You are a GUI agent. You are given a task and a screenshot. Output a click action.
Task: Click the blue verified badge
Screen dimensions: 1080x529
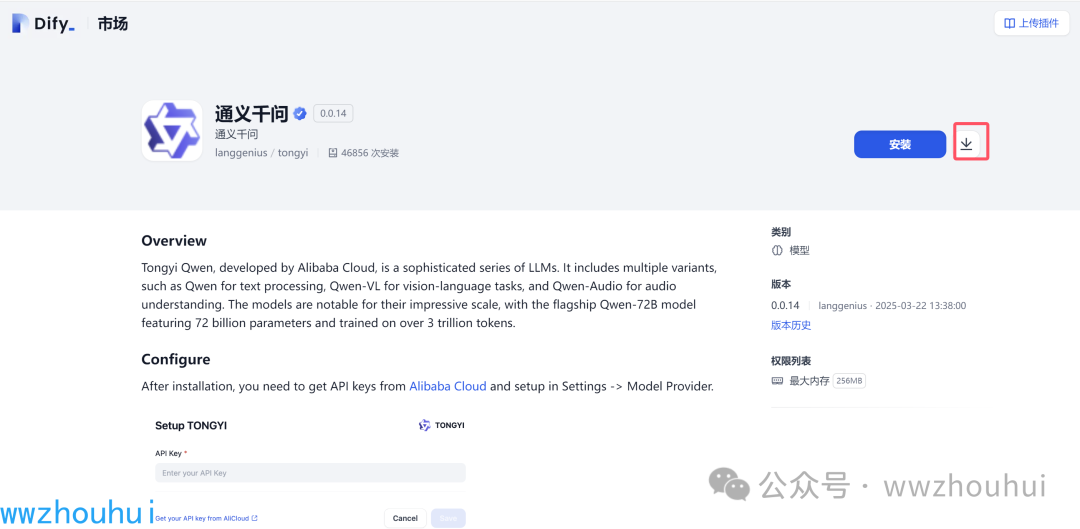300,114
